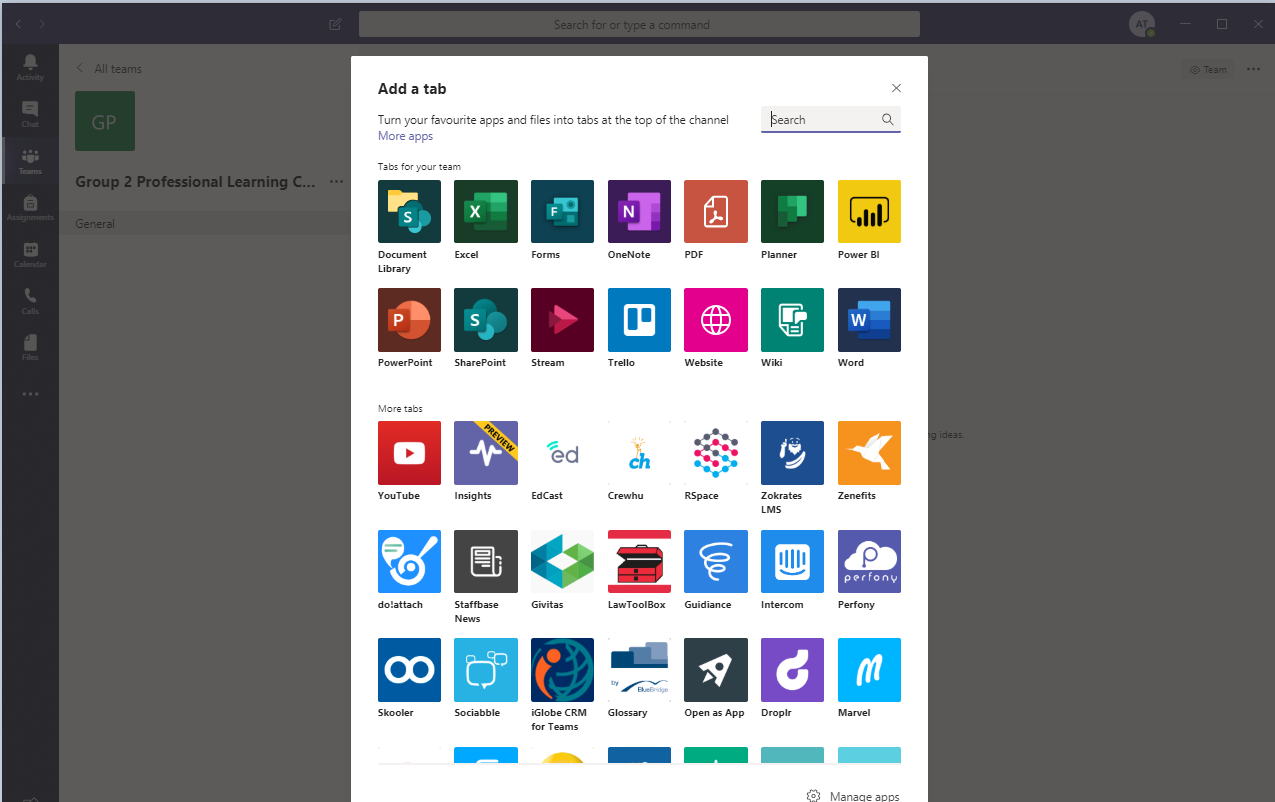The height and width of the screenshot is (802, 1275).
Task: Select the Word app tile
Action: [869, 320]
